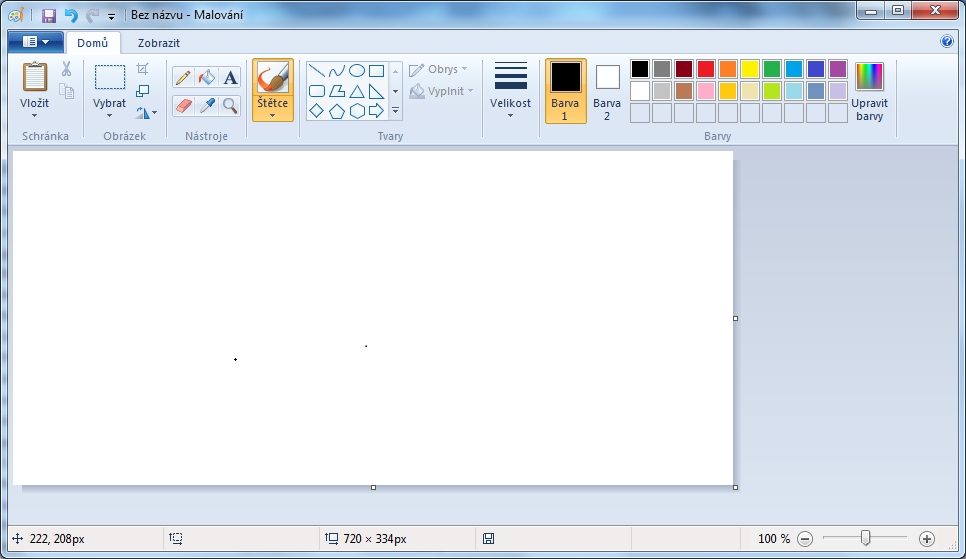The height and width of the screenshot is (559, 966).
Task: Pick the green color swatch
Action: pos(772,69)
